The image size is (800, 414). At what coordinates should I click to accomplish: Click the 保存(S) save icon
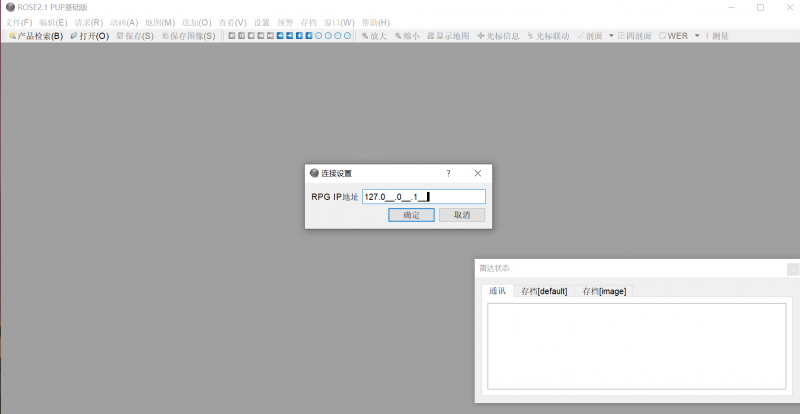pyautogui.click(x=120, y=36)
